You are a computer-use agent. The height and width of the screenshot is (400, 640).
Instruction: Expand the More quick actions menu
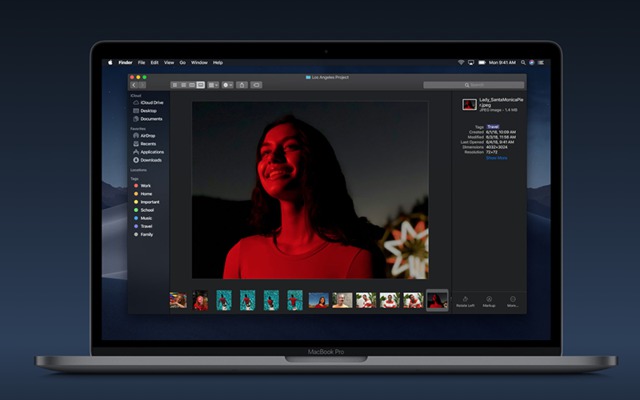pyautogui.click(x=512, y=301)
